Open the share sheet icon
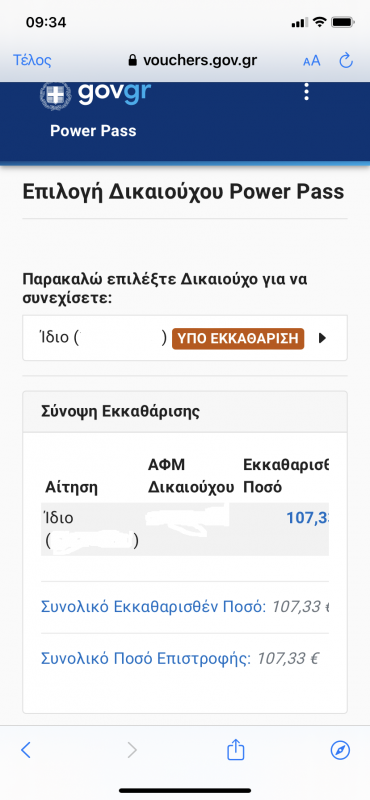Image resolution: width=370 pixels, height=800 pixels. 235,749
